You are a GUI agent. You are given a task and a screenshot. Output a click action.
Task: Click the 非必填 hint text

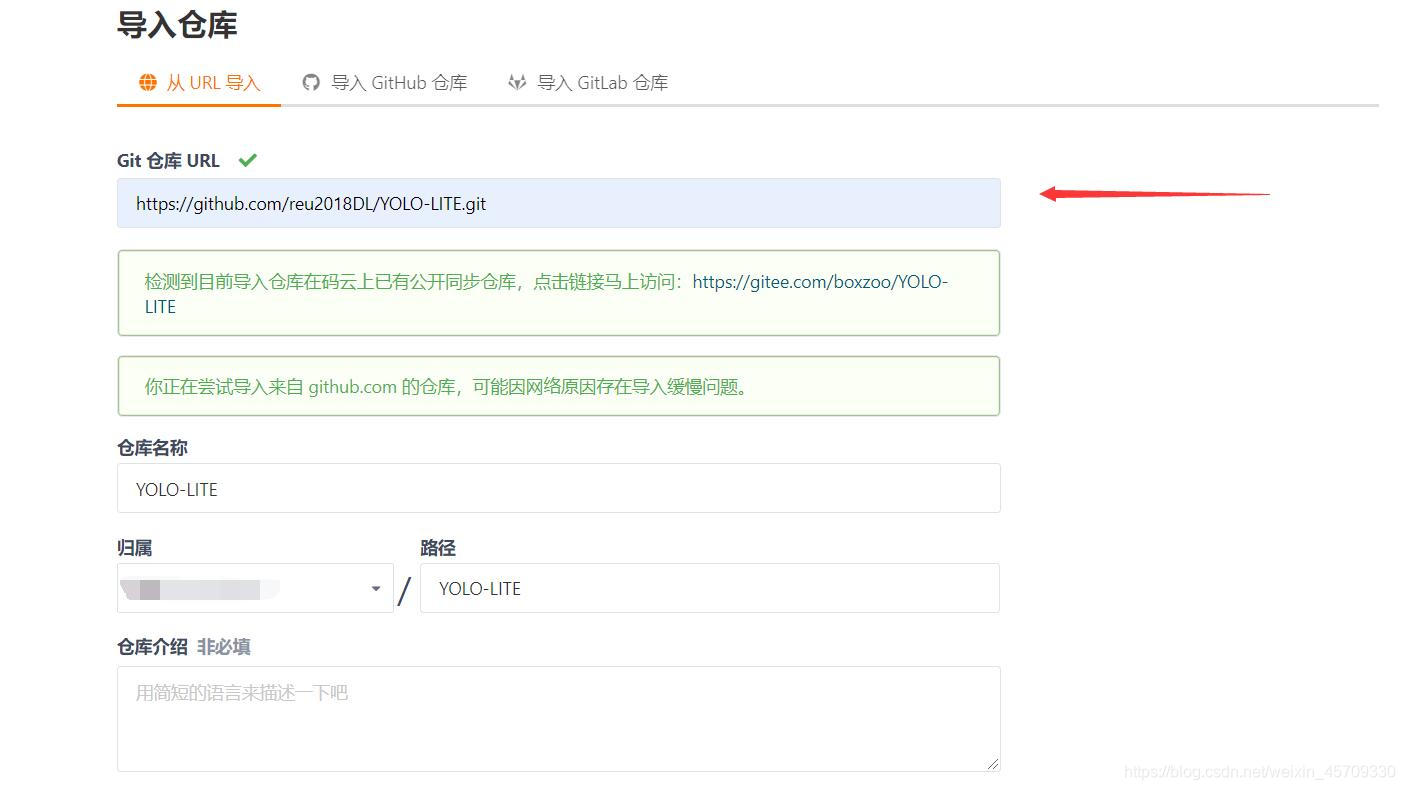coord(224,647)
